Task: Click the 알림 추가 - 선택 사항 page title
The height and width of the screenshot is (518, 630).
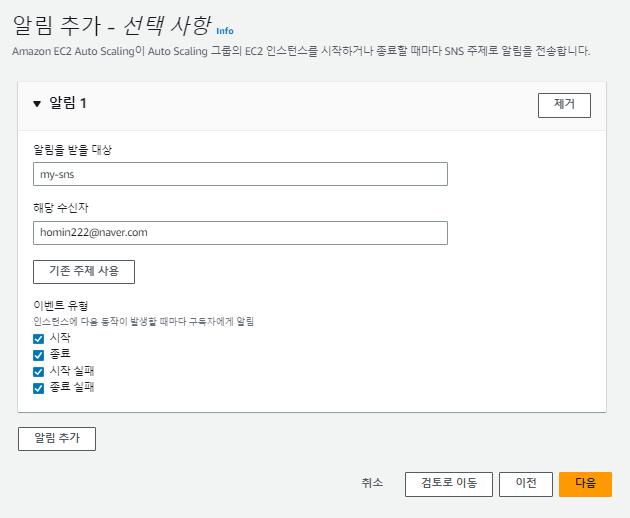Action: 112,26
